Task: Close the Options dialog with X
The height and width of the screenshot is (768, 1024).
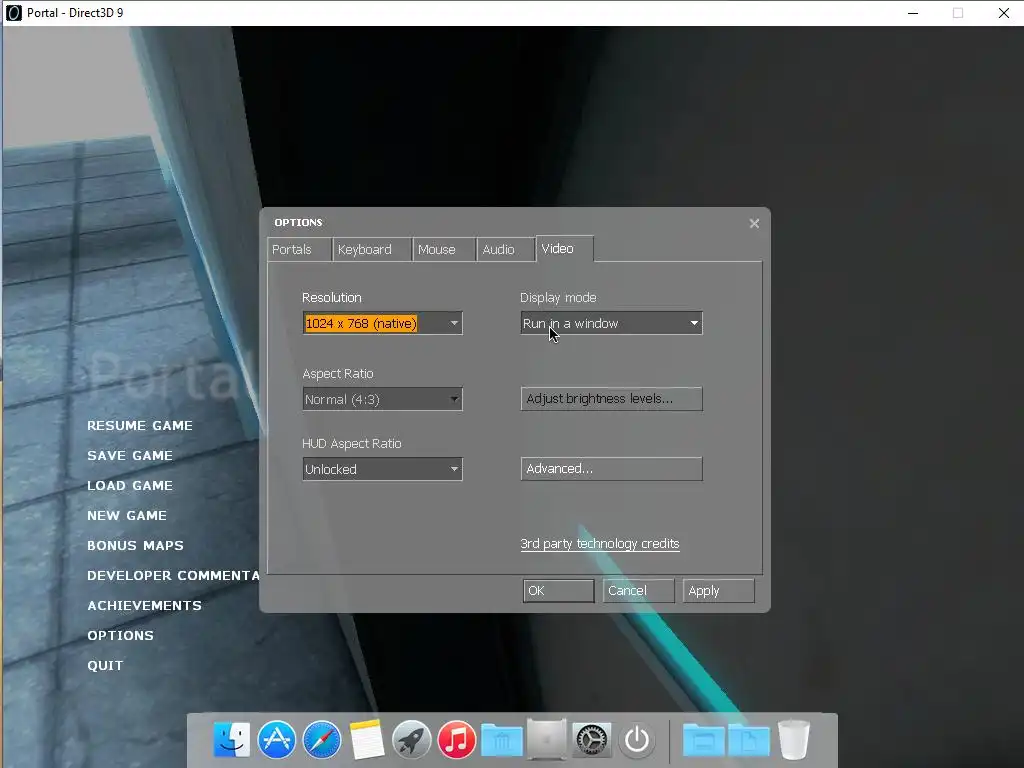Action: [754, 223]
